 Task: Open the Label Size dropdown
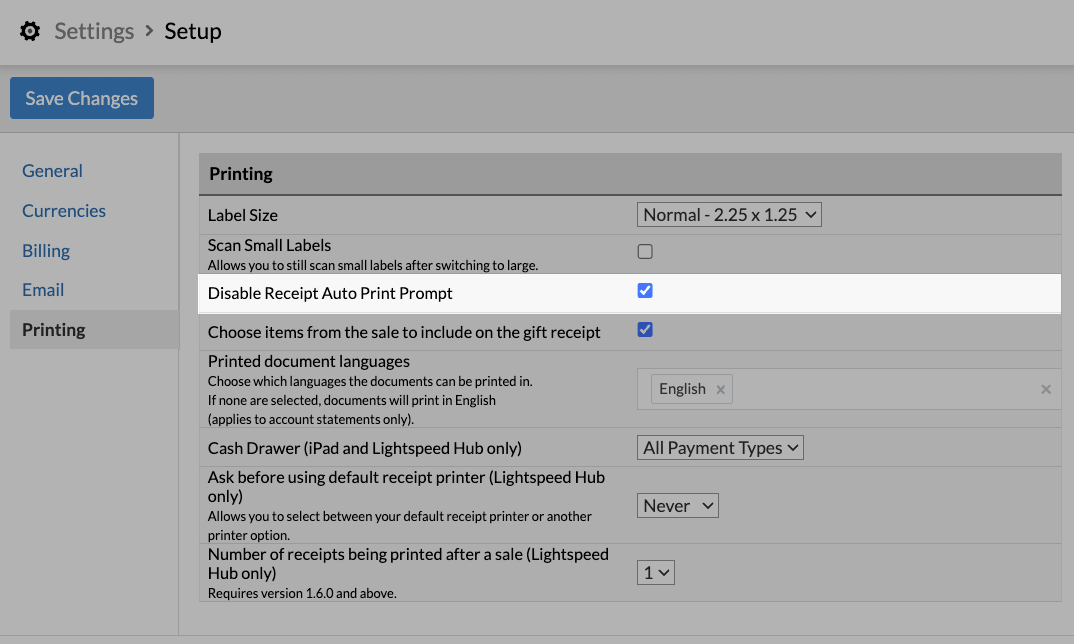click(729, 214)
